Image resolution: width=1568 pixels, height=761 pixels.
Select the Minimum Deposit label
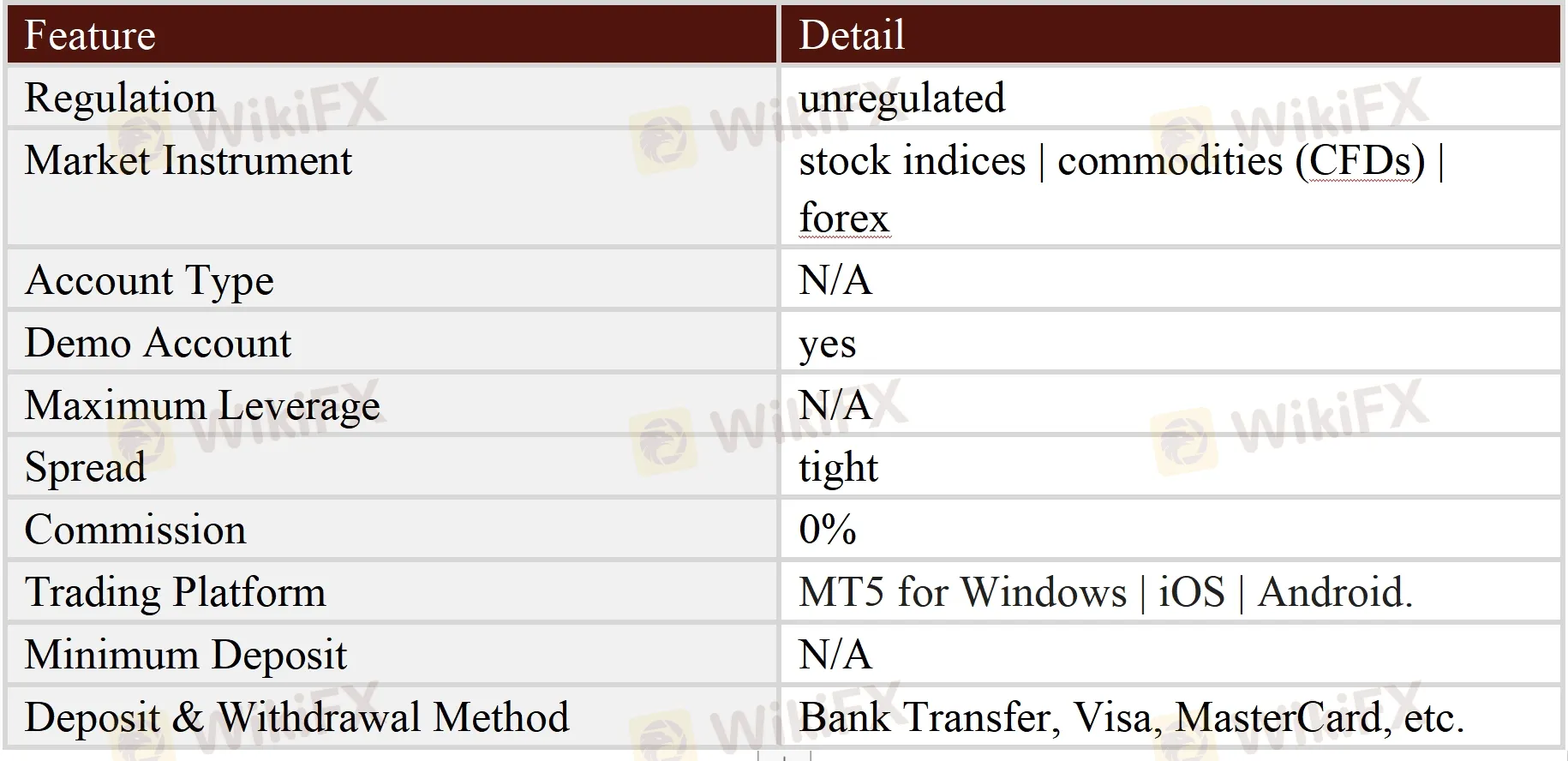[186, 655]
